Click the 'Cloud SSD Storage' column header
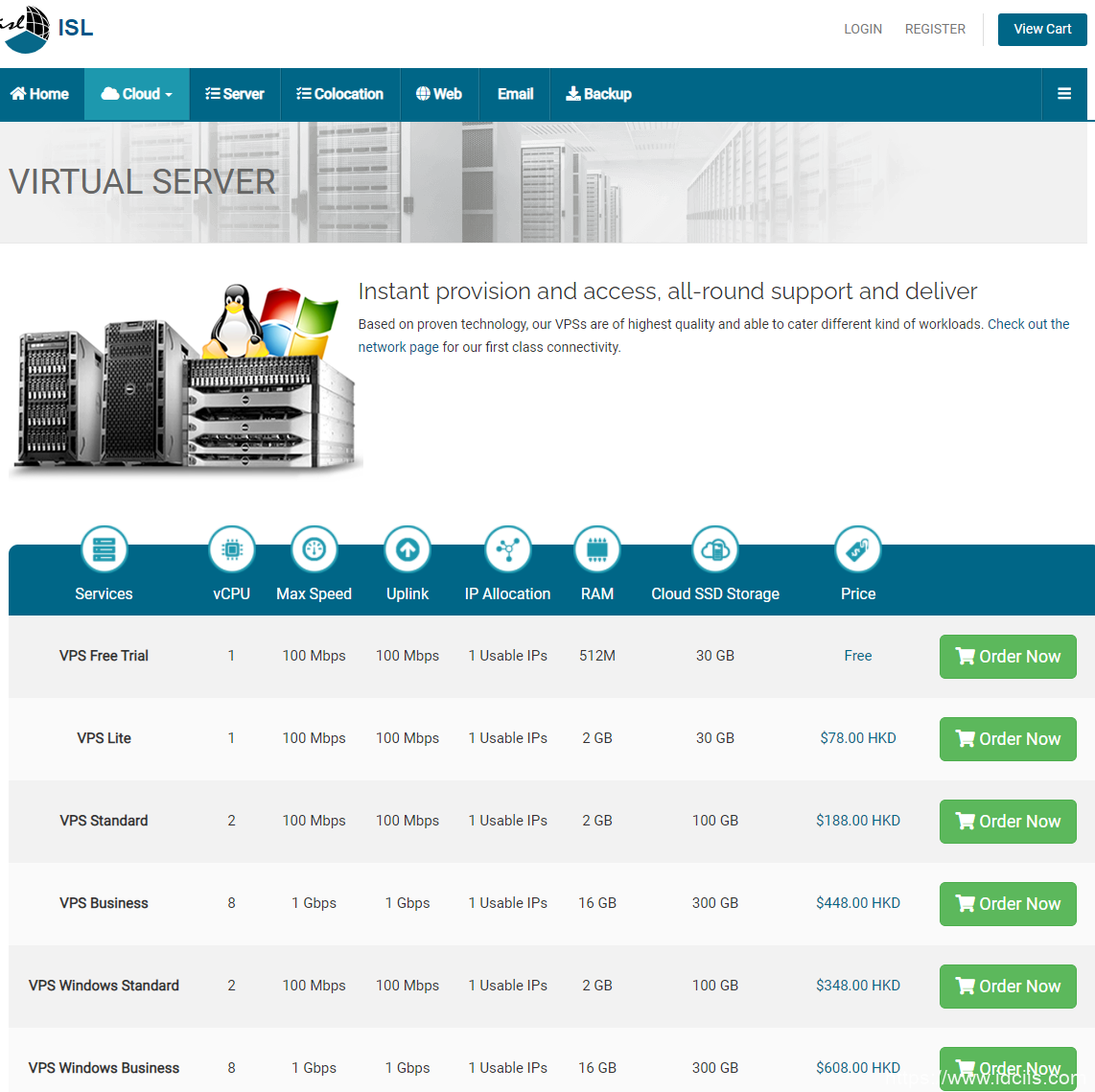Viewport: 1095px width, 1092px height. (x=715, y=593)
